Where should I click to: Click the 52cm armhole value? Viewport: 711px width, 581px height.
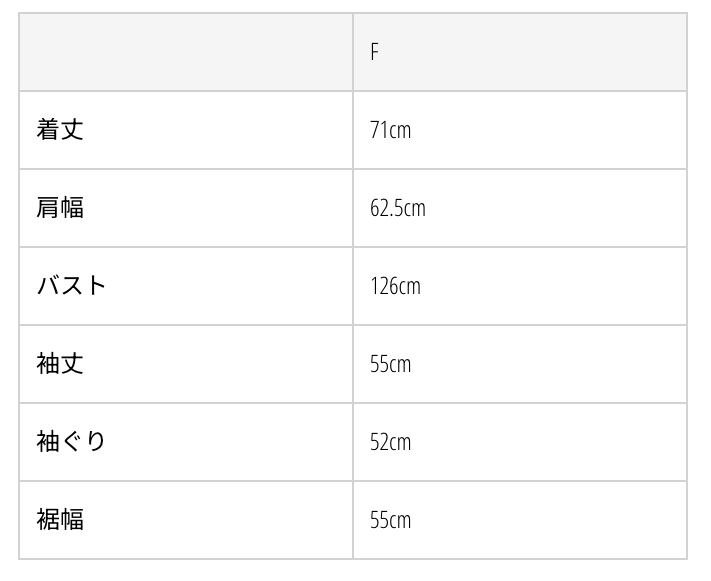click(x=390, y=442)
